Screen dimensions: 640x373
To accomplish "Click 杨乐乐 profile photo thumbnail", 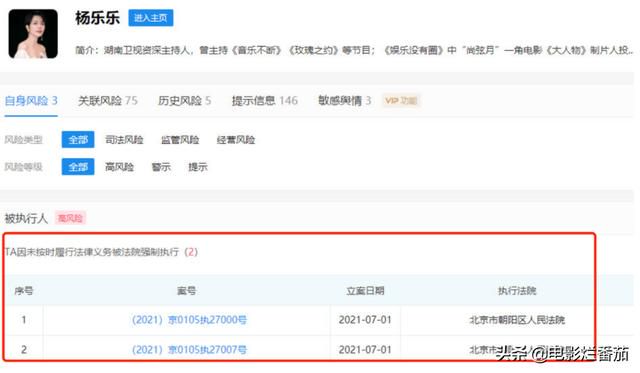I will [33, 34].
